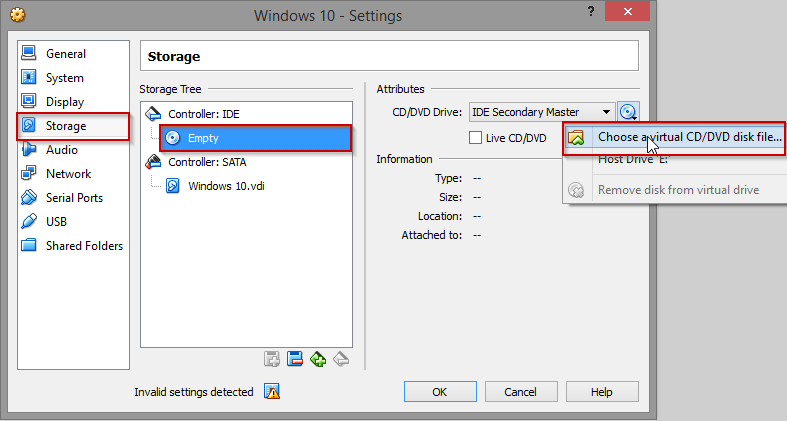Click the remove controller icon below storage tree
Screen dimensions: 787x421
pyautogui.click(x=341, y=359)
